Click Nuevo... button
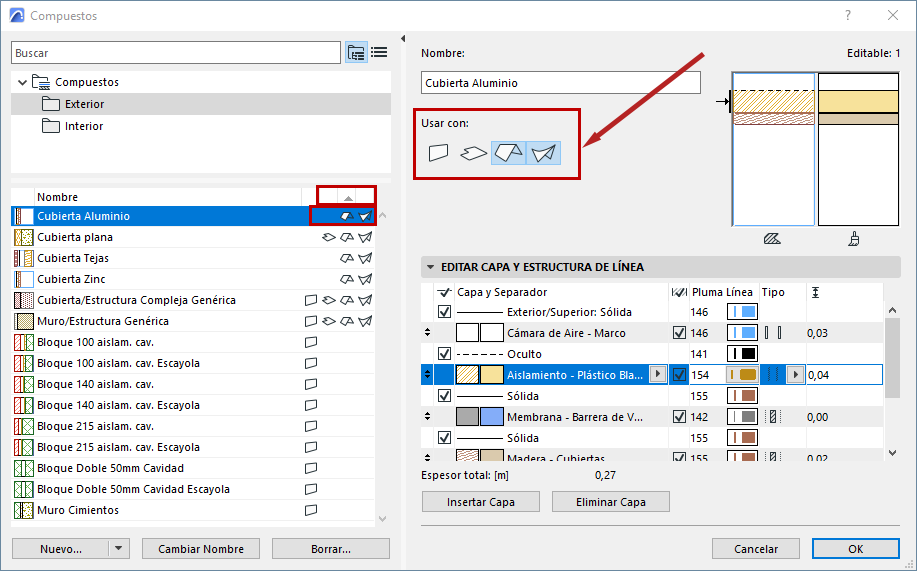This screenshot has height=571, width=917. 61,549
